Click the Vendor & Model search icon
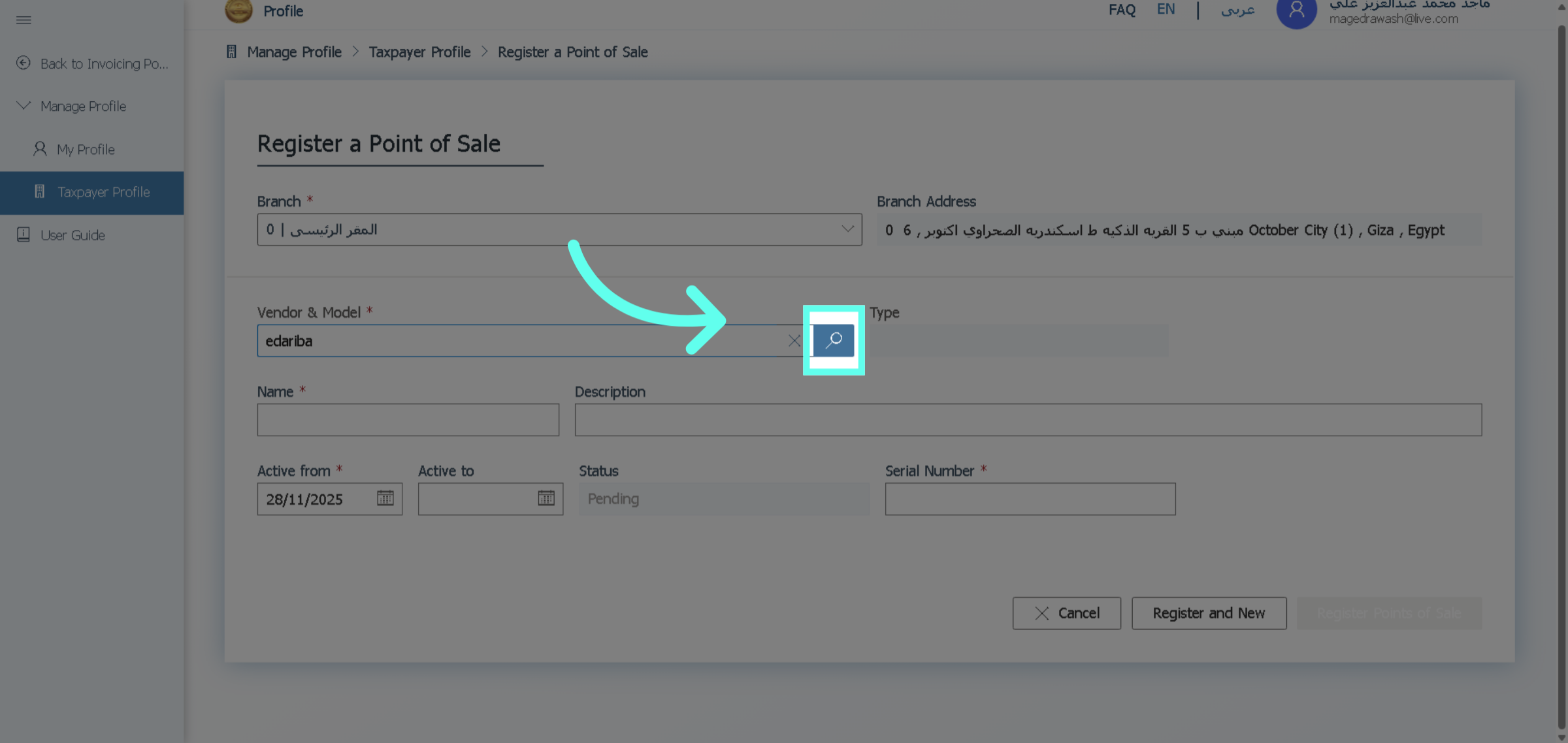 click(x=834, y=340)
